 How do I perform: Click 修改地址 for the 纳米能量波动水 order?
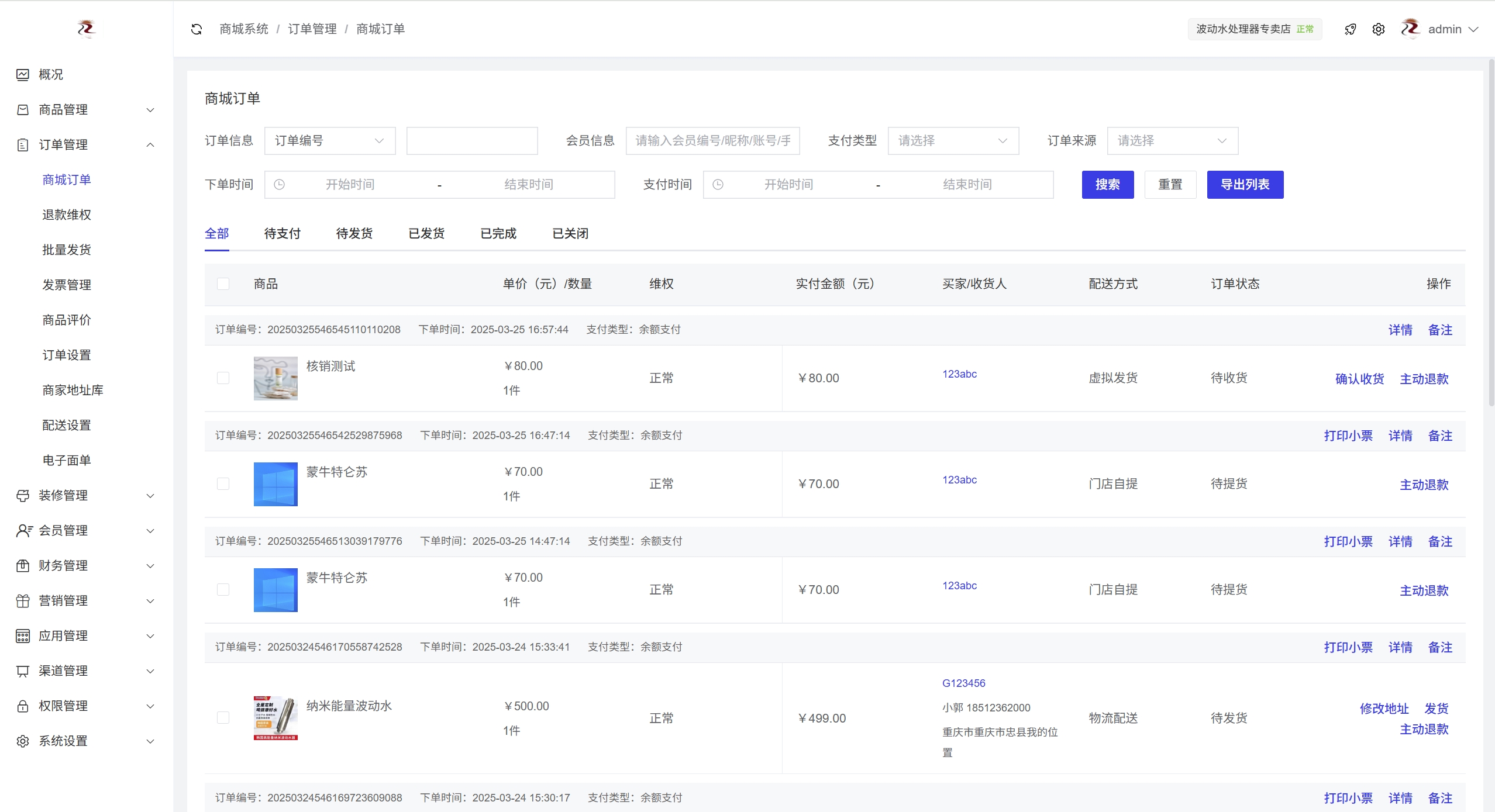coord(1384,709)
